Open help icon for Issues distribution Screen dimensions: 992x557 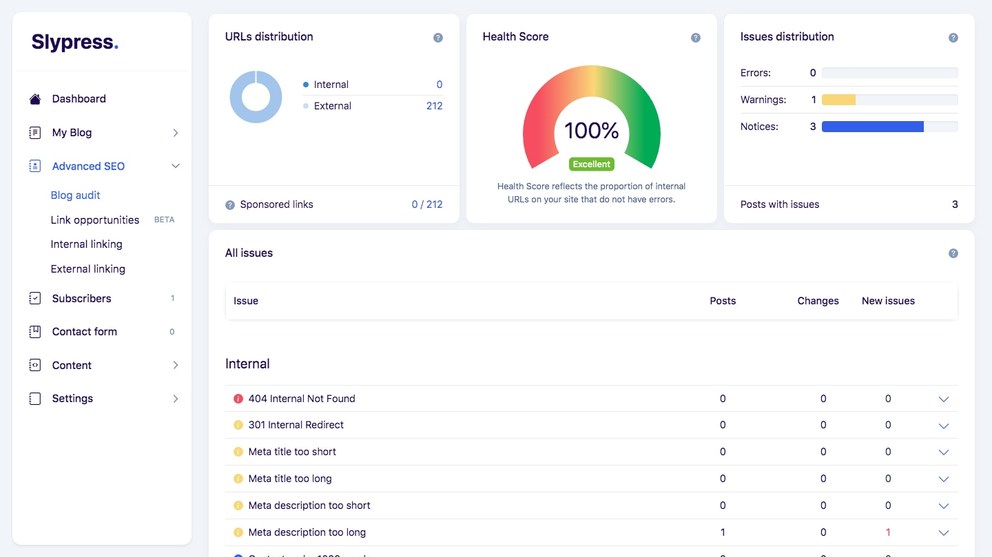point(953,38)
